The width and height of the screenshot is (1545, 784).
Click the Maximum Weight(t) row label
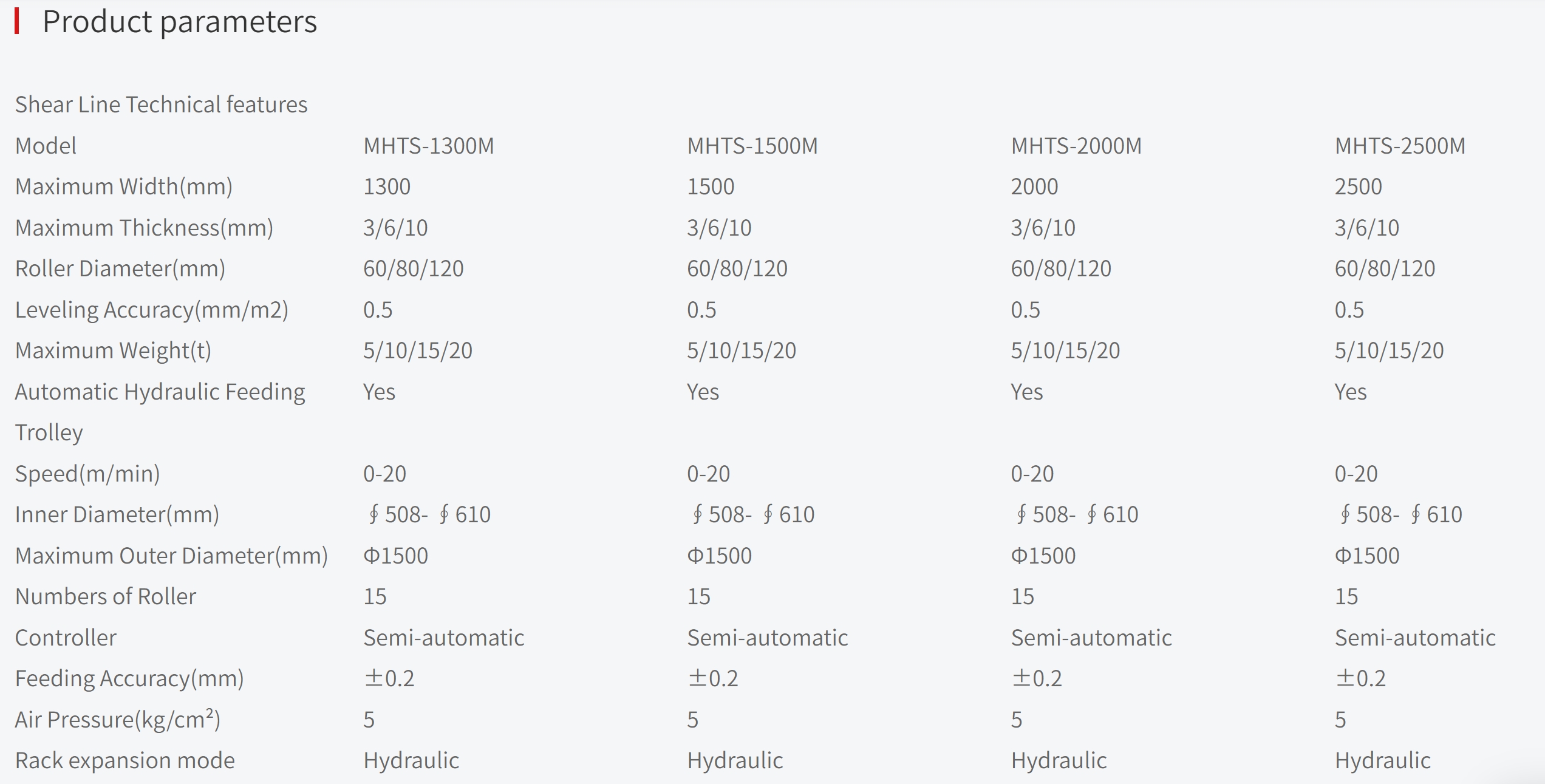[113, 351]
